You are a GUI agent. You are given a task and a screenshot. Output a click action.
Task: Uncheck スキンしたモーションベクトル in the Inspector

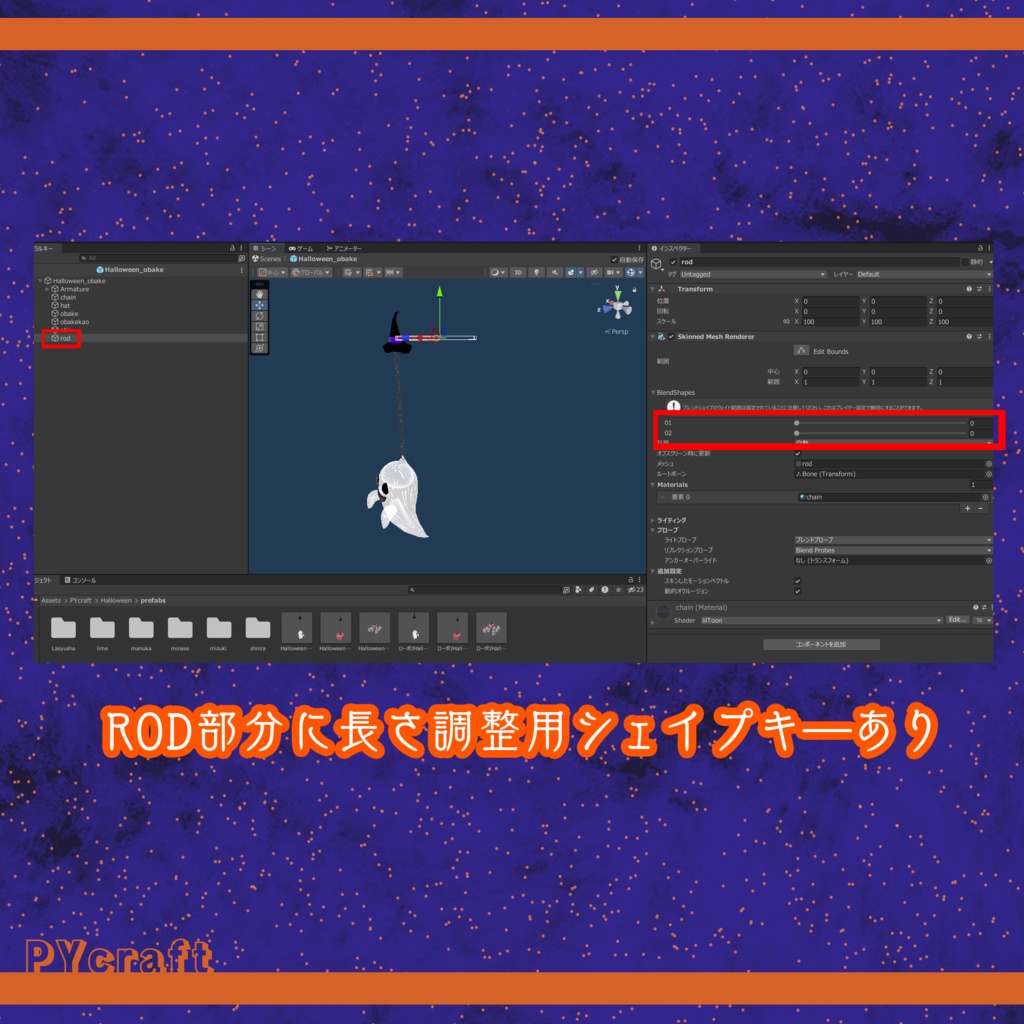coord(797,581)
